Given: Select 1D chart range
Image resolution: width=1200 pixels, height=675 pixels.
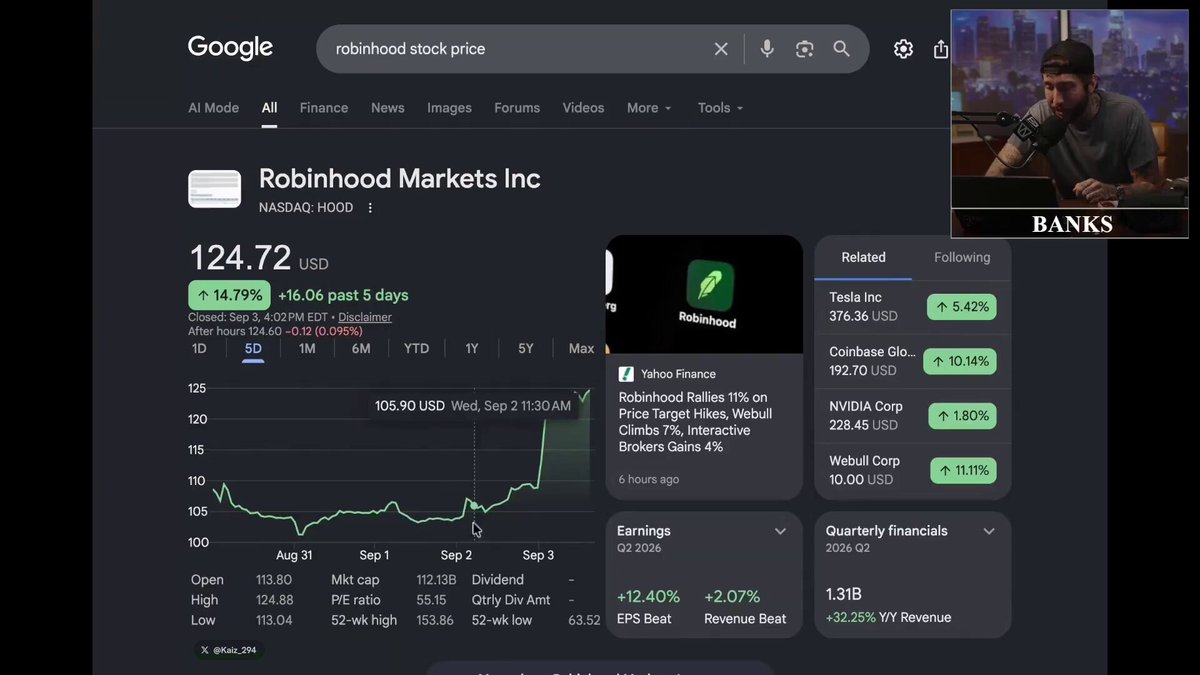Looking at the screenshot, I should 199,348.
